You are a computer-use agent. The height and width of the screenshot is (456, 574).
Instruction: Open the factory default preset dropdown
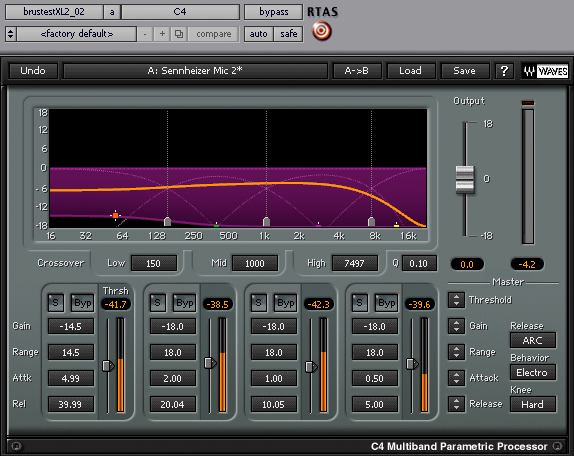click(77, 34)
